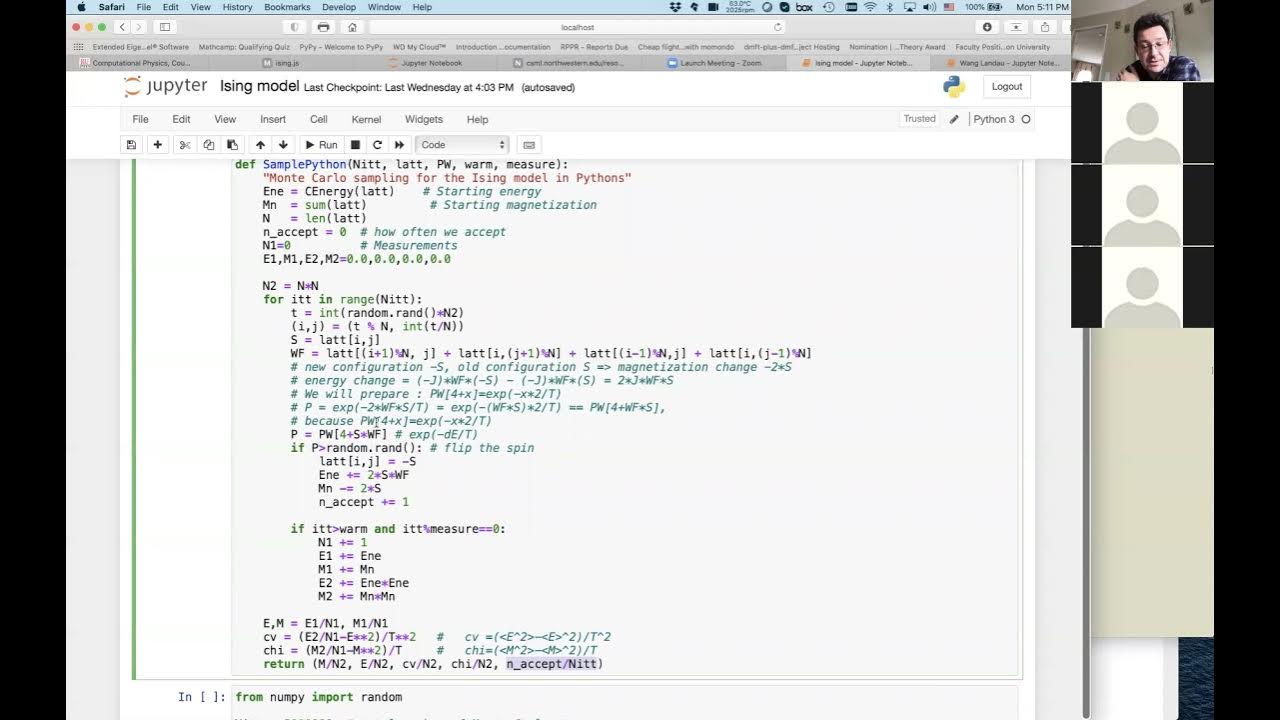Click the localhost address bar
The height and width of the screenshot is (720, 1280).
pyautogui.click(x=577, y=27)
